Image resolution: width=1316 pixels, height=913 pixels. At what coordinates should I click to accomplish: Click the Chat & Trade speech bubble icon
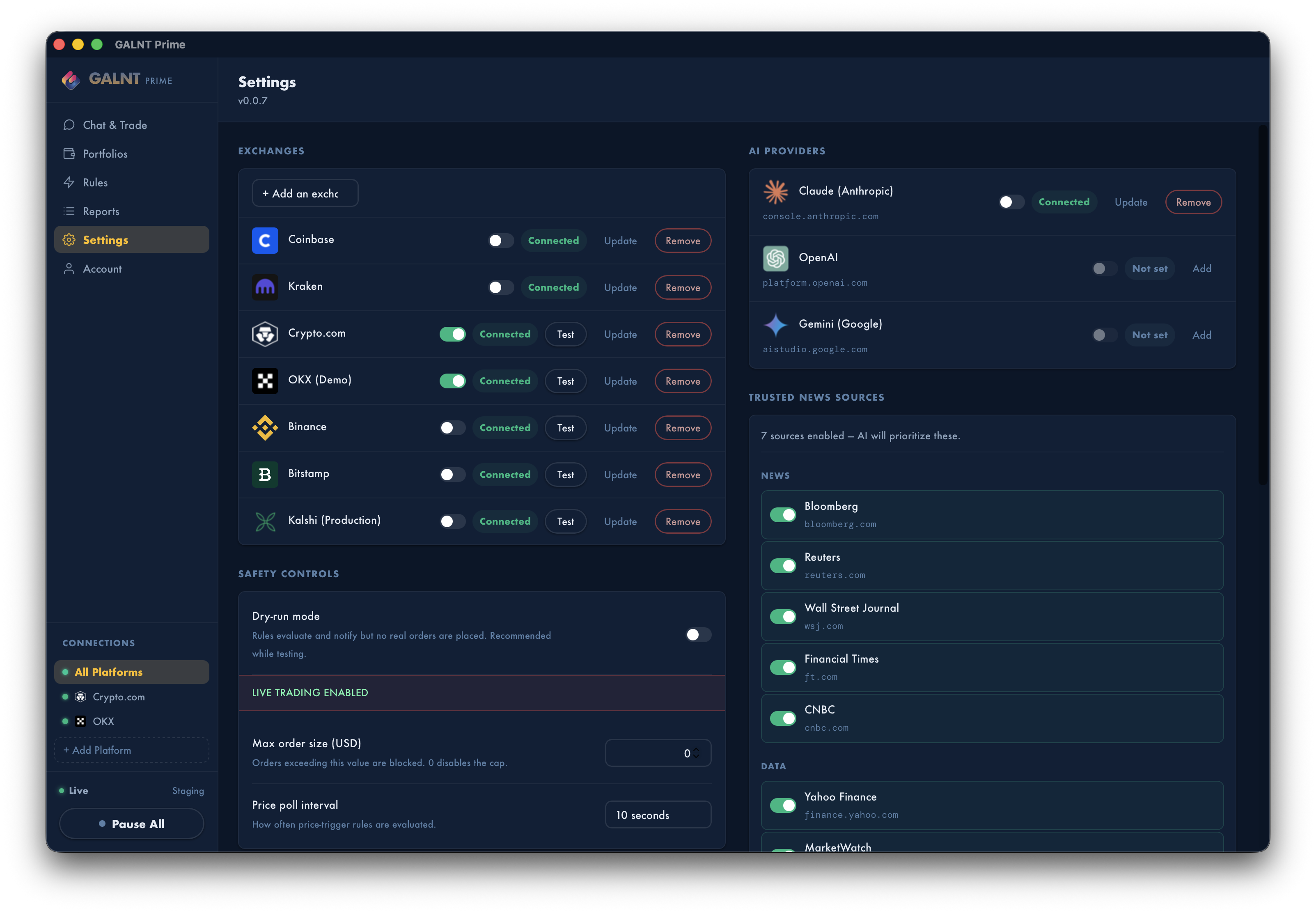pyautogui.click(x=69, y=125)
